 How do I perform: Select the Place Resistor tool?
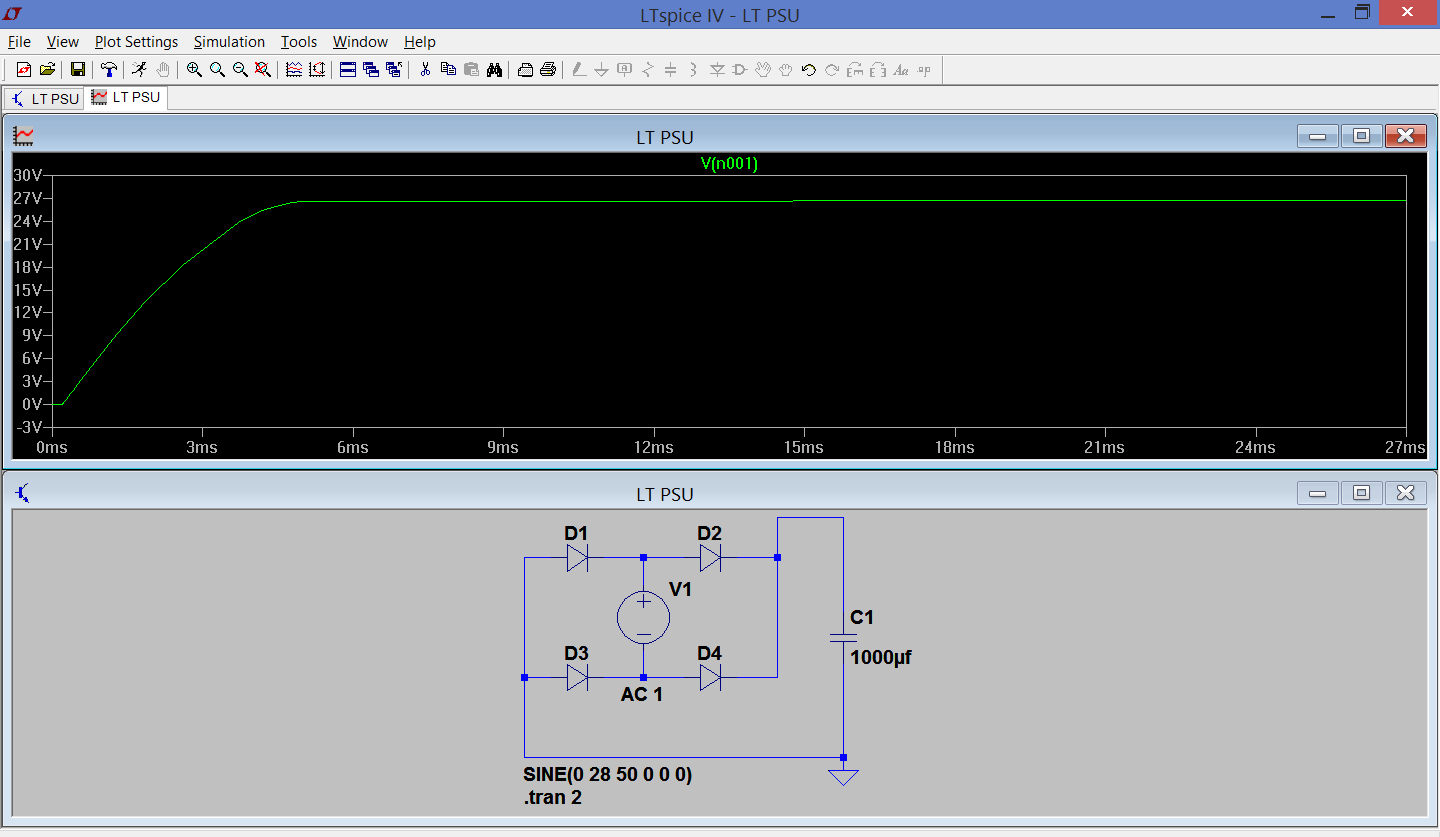648,70
